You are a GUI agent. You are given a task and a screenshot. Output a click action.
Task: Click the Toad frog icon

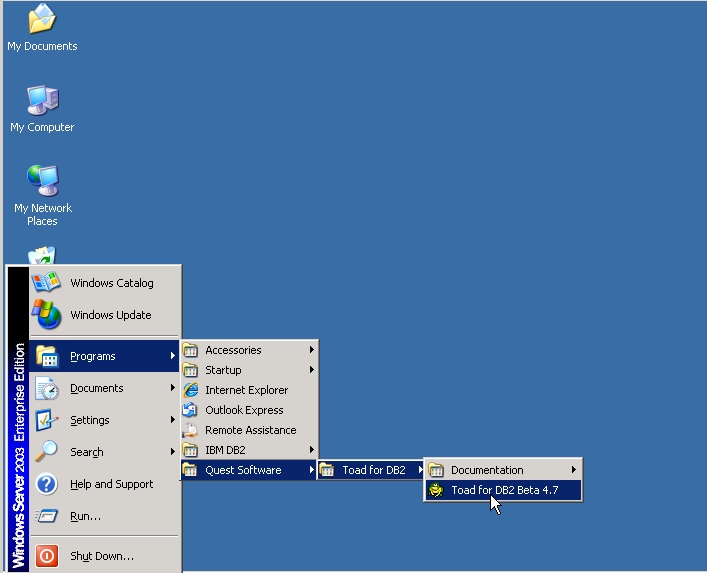pos(436,490)
